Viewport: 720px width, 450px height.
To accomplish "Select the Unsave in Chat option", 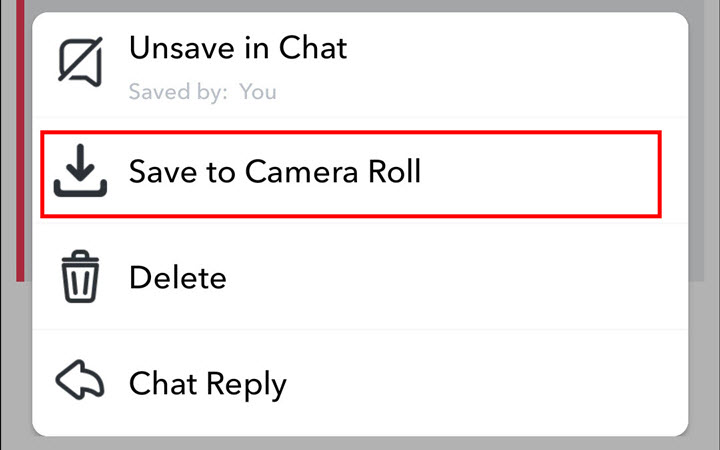I will tap(238, 47).
